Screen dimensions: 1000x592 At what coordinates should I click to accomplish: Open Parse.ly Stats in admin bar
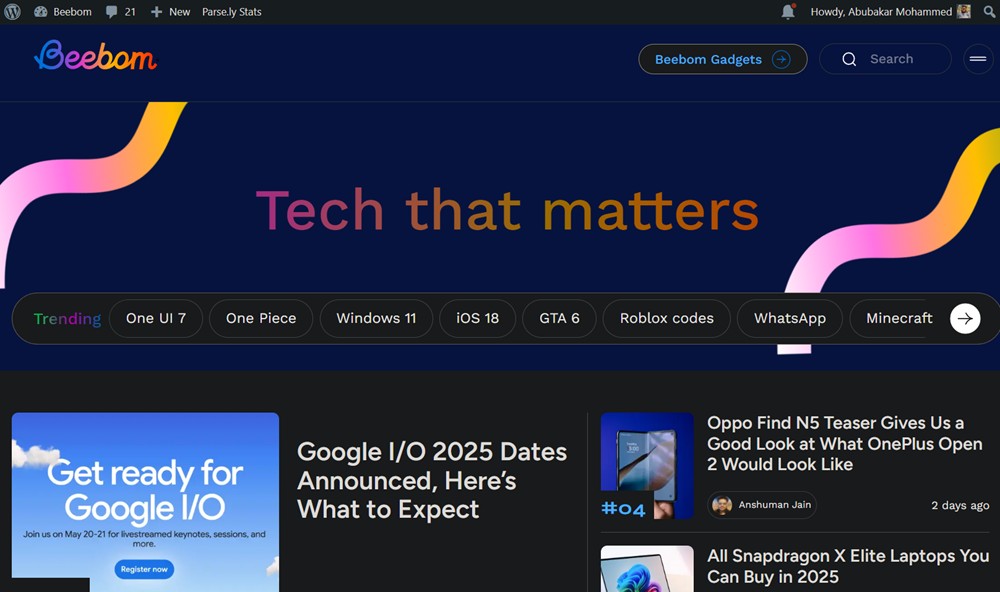tap(232, 11)
